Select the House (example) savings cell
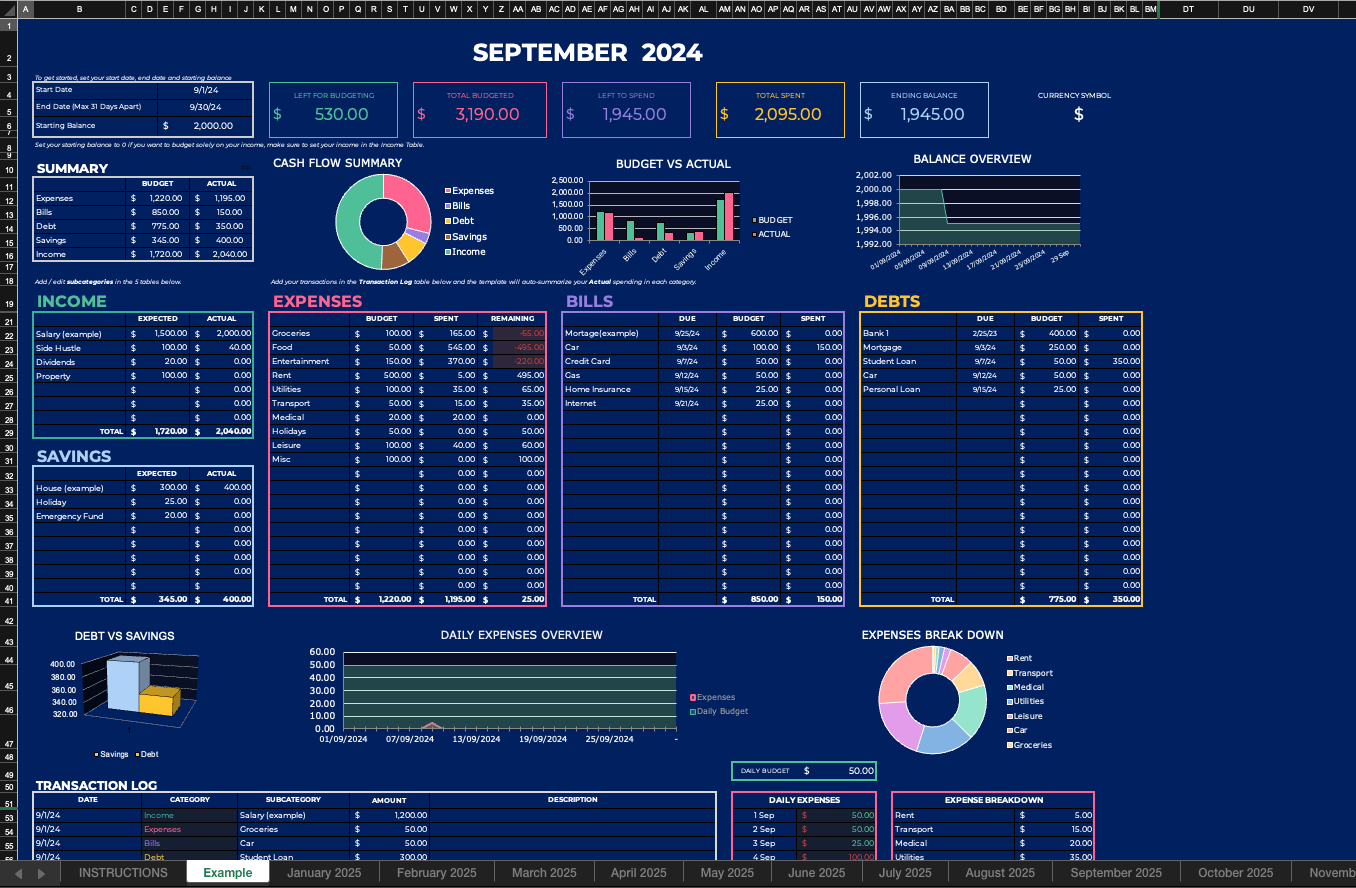Viewport: 1356px width, 888px height. pyautogui.click(x=80, y=488)
